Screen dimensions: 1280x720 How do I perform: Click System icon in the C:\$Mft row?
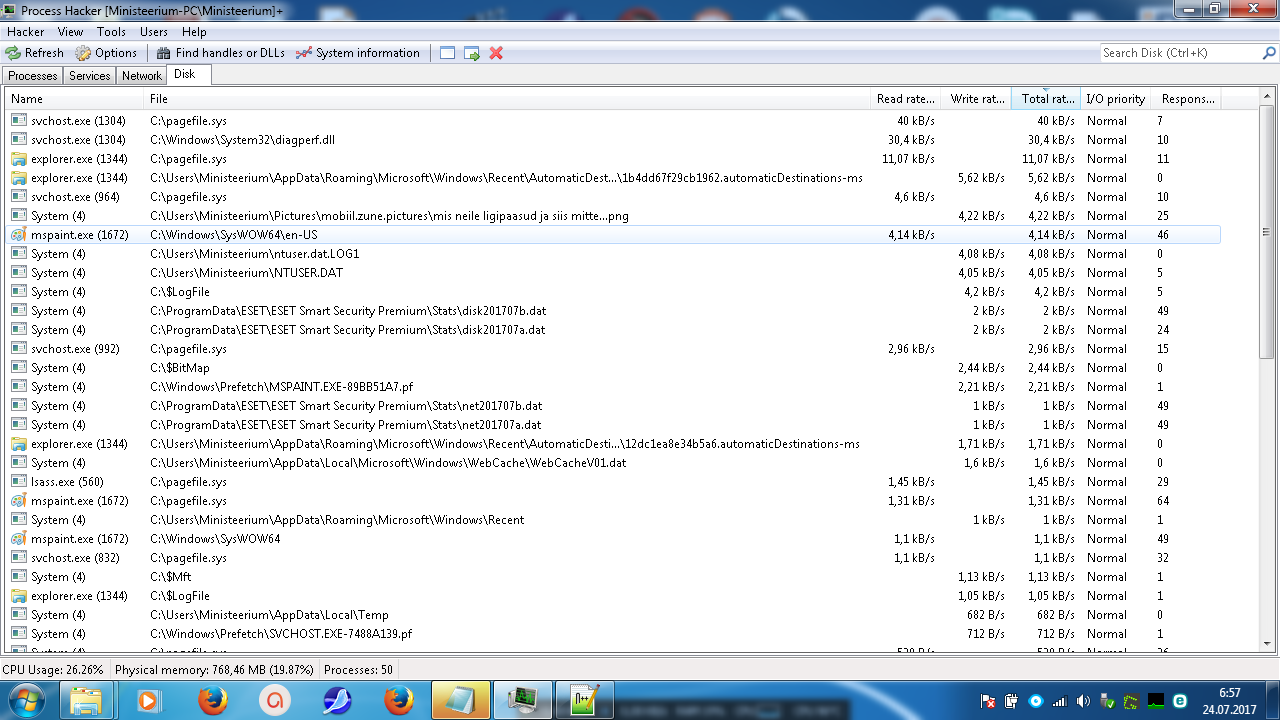click(x=18, y=577)
